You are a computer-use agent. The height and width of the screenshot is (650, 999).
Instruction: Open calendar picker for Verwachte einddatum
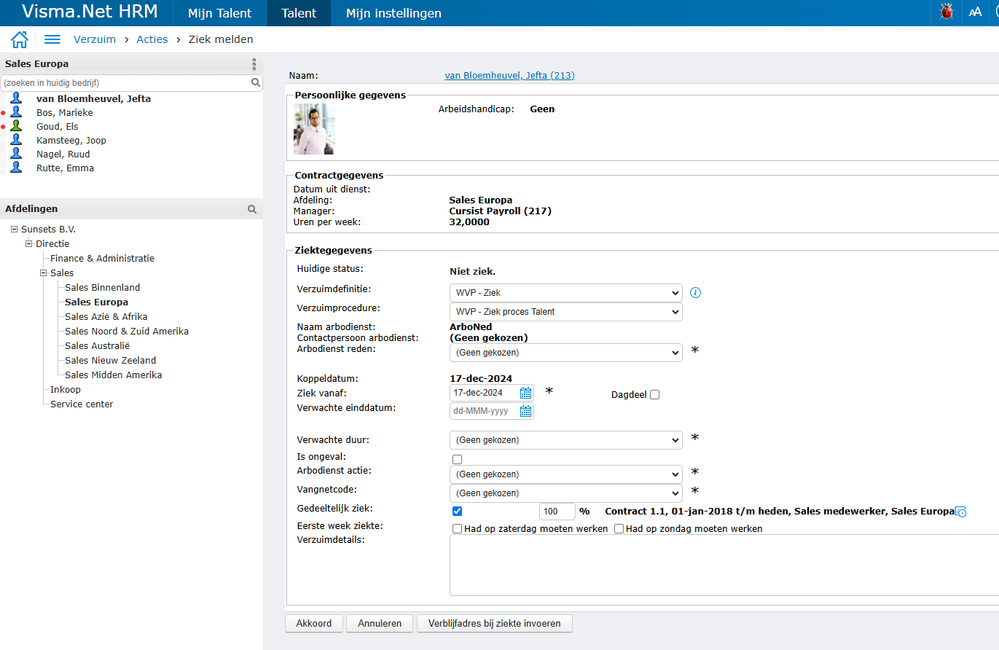click(x=526, y=411)
